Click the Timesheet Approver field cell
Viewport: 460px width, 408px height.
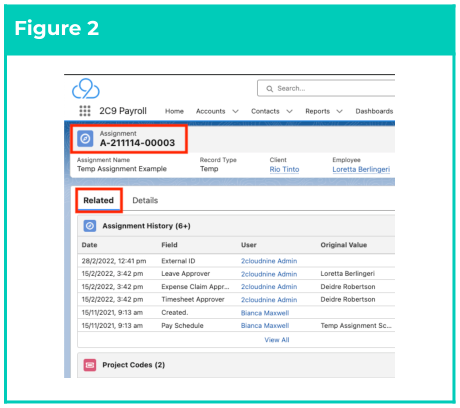tap(193, 299)
